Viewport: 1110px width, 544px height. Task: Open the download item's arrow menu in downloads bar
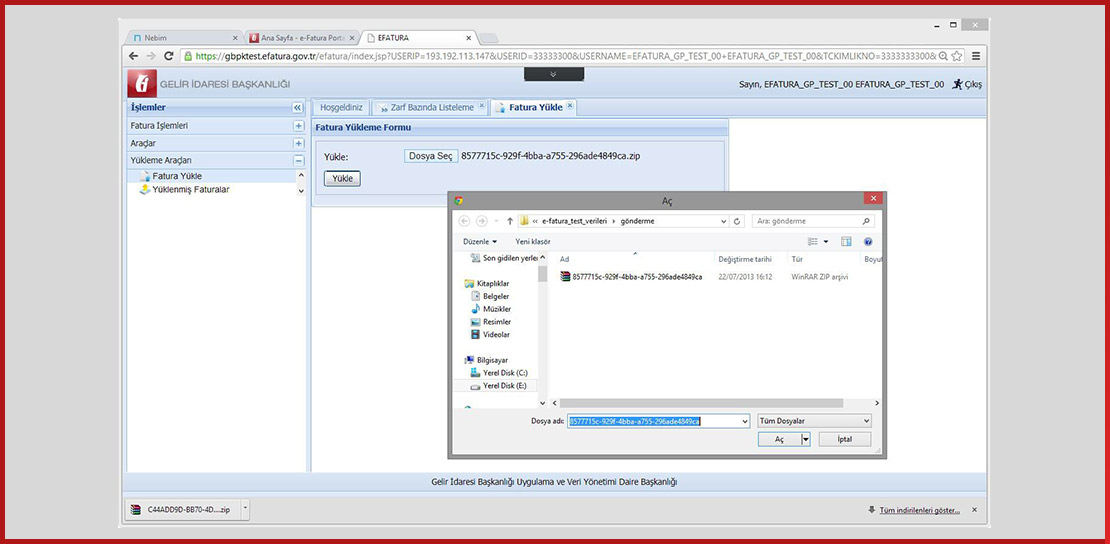[245, 508]
